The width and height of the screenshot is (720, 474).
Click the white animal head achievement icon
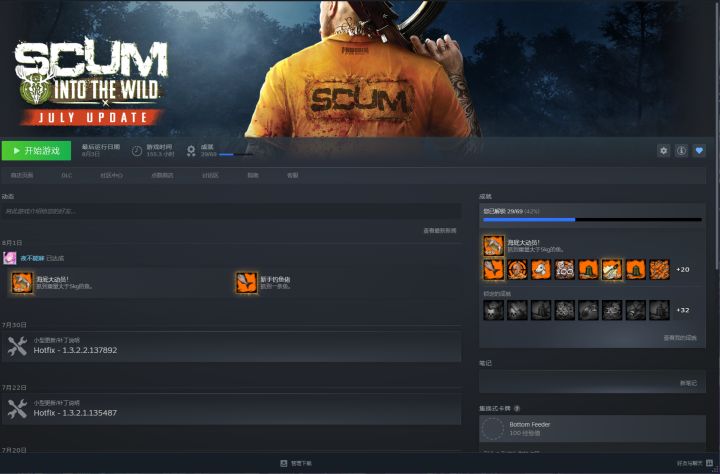pyautogui.click(x=541, y=270)
